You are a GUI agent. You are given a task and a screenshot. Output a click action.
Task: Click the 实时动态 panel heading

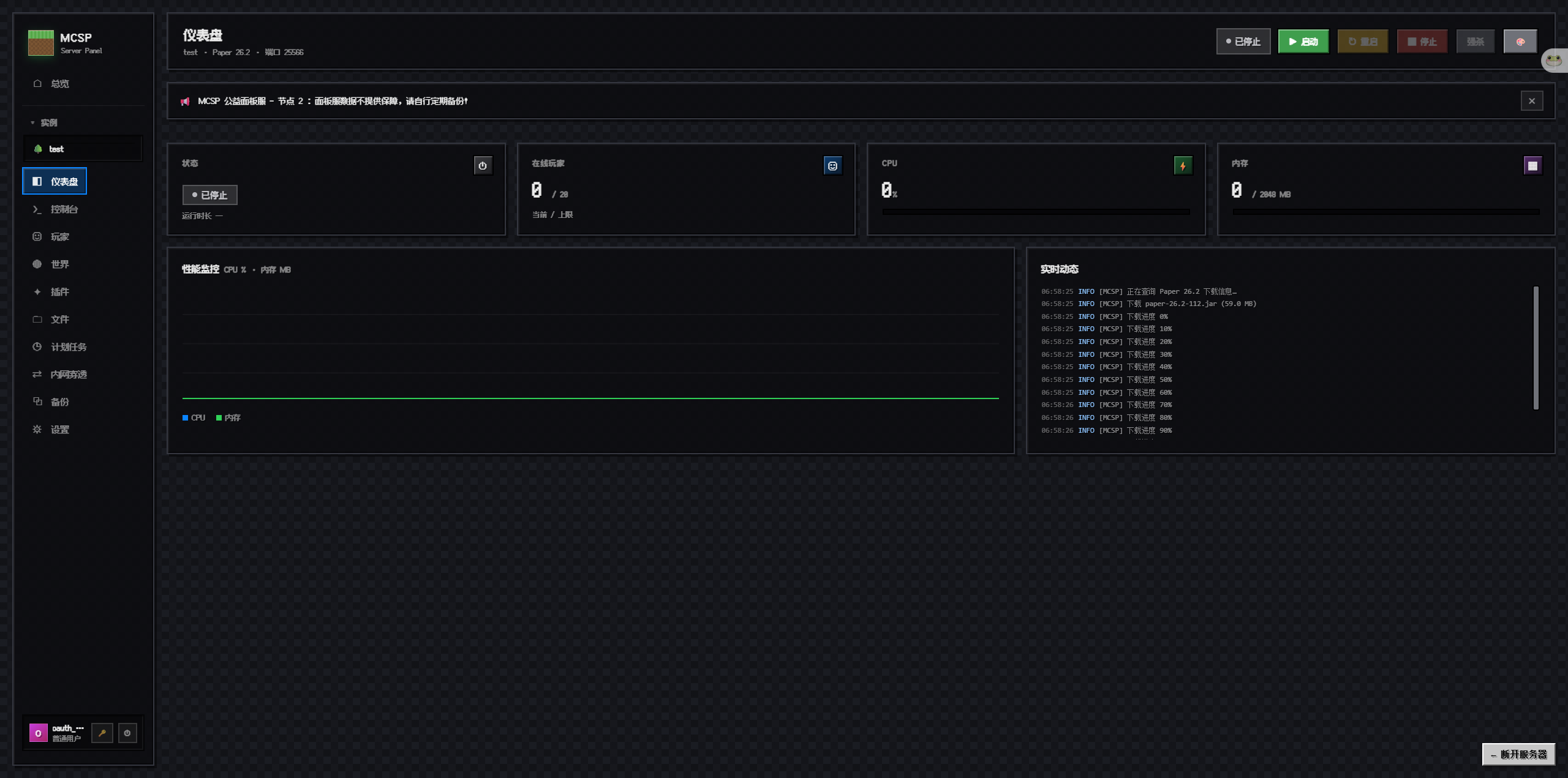click(x=1059, y=269)
